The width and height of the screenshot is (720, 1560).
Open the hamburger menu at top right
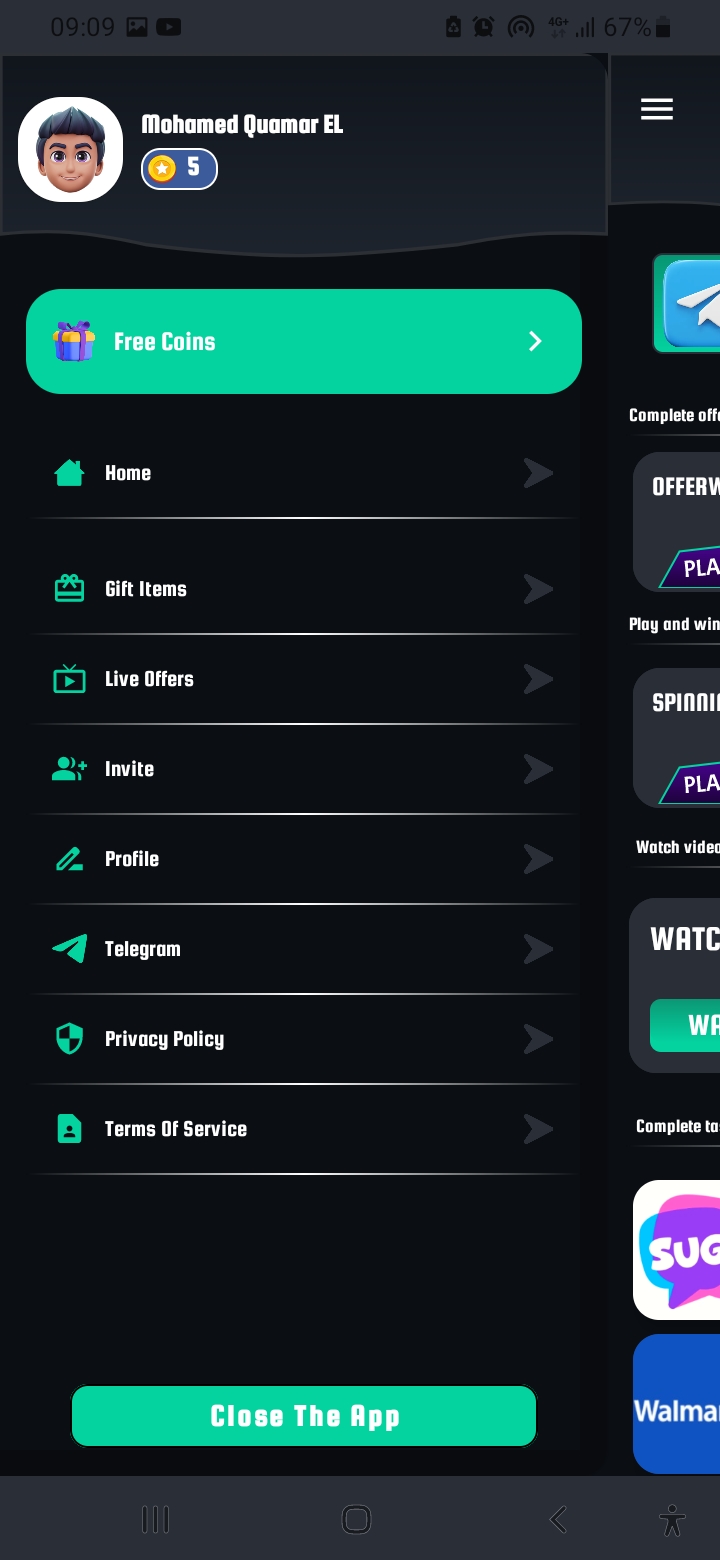(x=657, y=109)
